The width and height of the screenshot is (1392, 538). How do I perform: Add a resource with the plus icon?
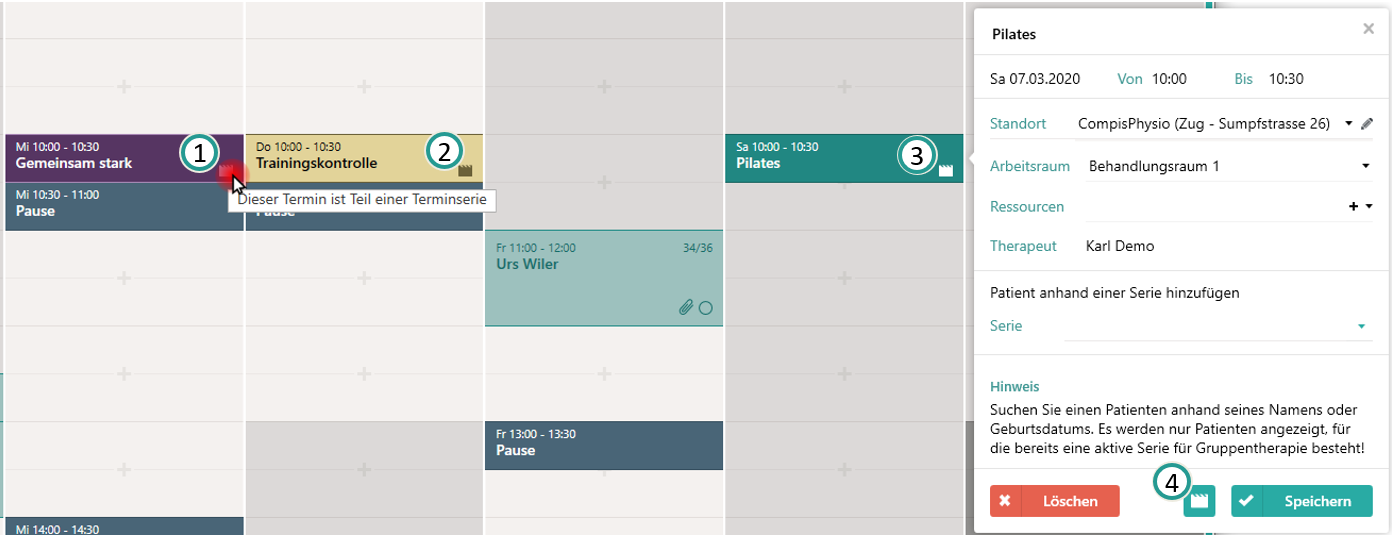point(1354,207)
